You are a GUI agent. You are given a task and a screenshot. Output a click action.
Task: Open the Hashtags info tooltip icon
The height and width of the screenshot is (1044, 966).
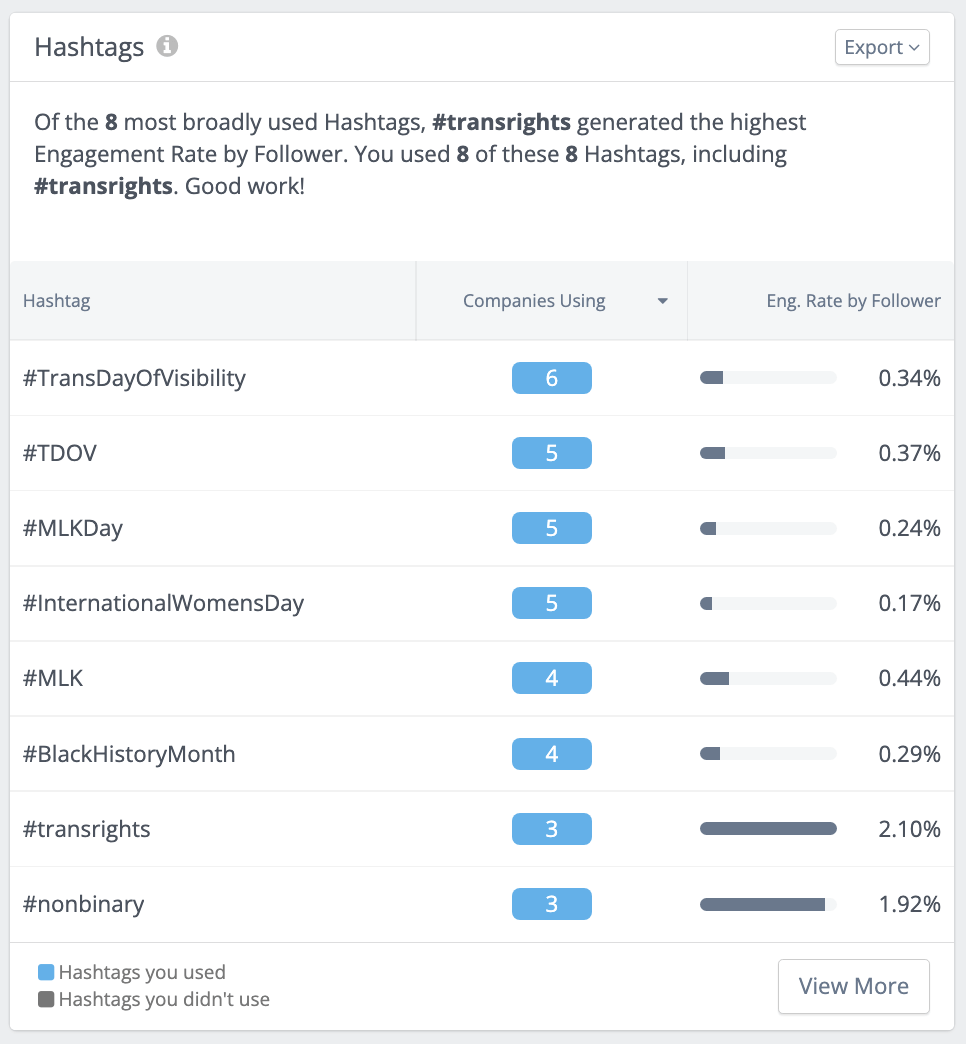(x=167, y=45)
